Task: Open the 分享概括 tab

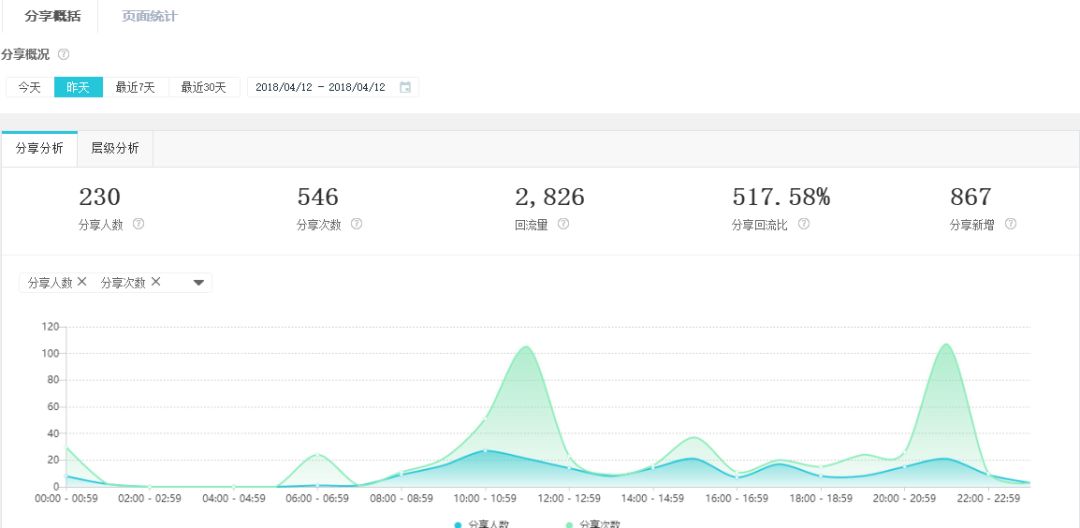Action: [x=52, y=16]
